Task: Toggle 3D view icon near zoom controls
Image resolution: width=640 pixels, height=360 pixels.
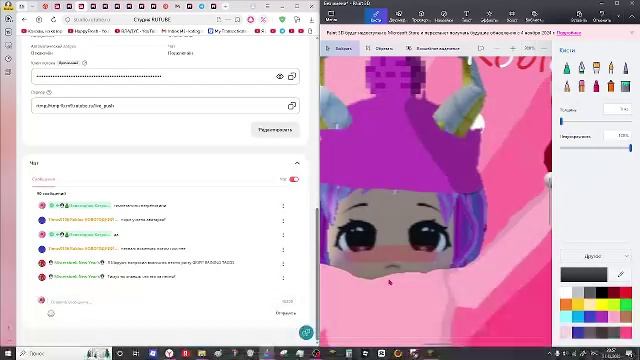Action: [481, 48]
